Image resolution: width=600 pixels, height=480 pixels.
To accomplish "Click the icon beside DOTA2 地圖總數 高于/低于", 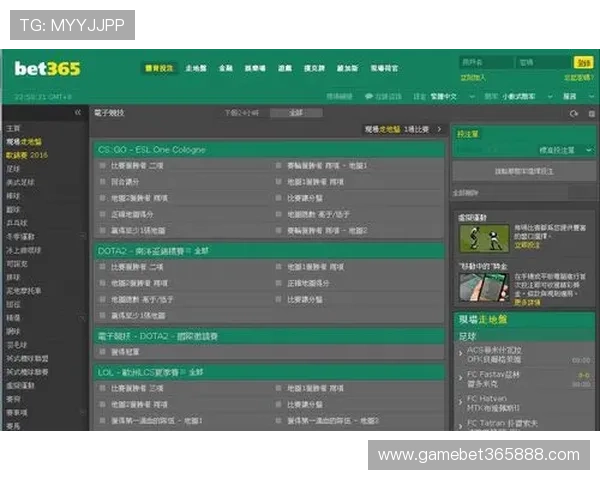I will [103, 299].
